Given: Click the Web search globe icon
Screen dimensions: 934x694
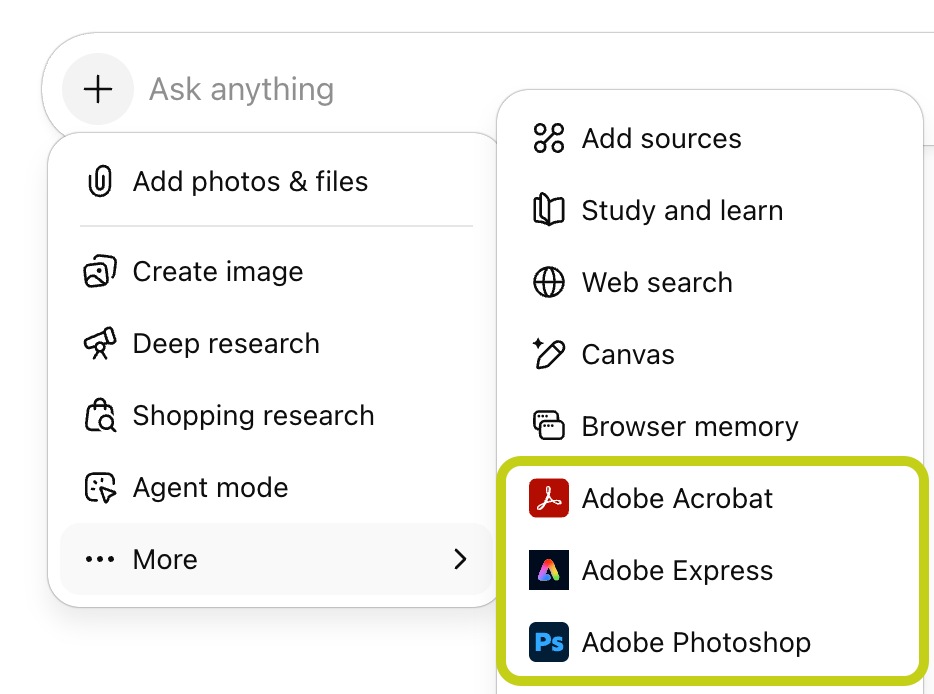Looking at the screenshot, I should coord(547,282).
